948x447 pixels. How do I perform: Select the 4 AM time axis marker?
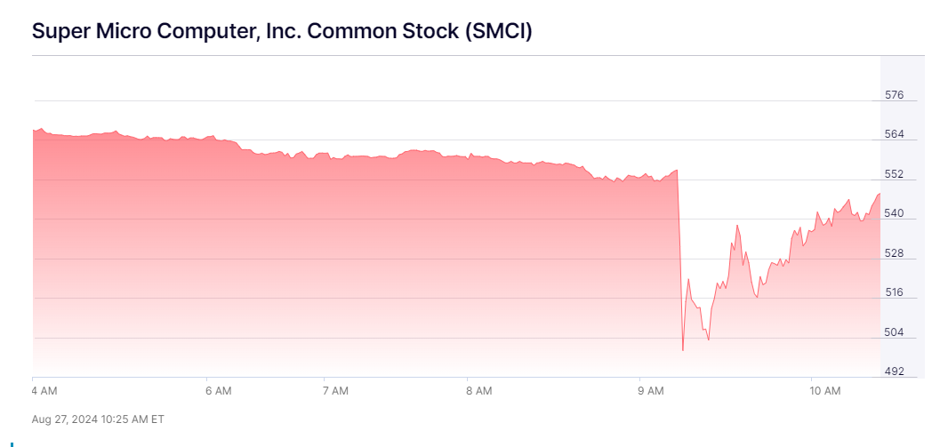pyautogui.click(x=46, y=391)
